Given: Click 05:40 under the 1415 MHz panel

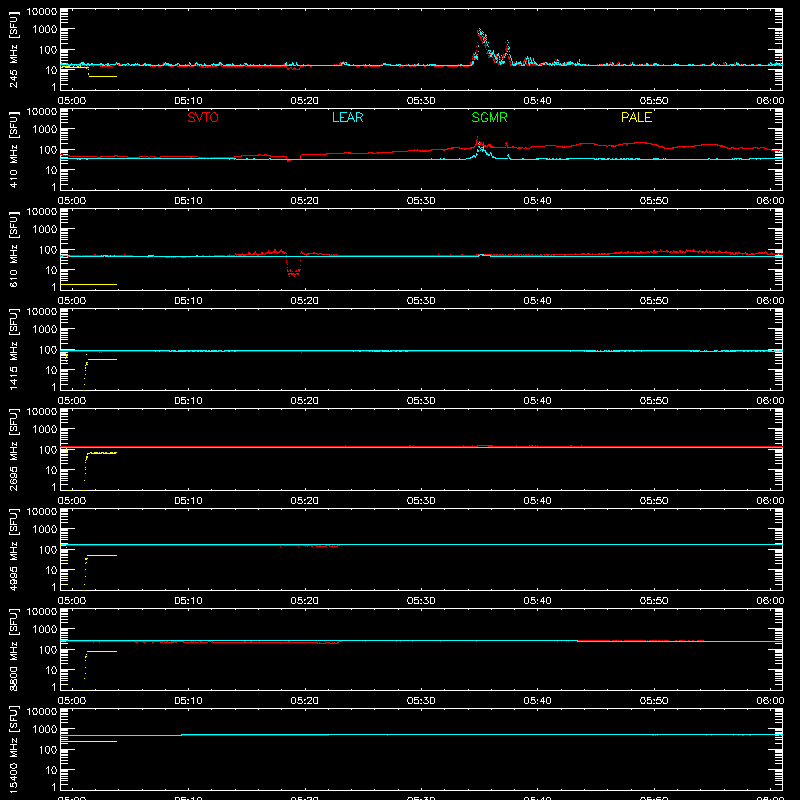Looking at the screenshot, I should (537, 401).
